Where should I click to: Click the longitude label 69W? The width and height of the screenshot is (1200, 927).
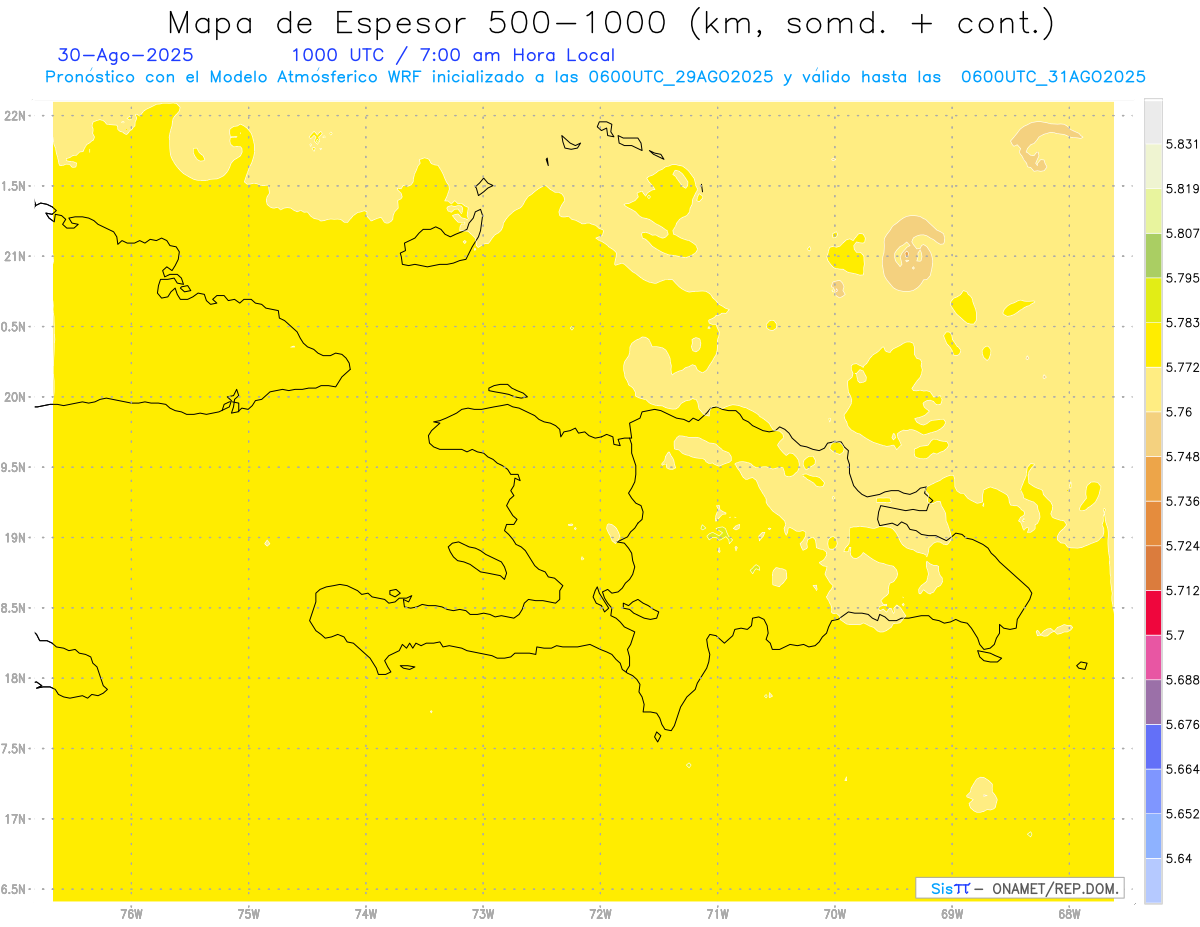pyautogui.click(x=952, y=913)
